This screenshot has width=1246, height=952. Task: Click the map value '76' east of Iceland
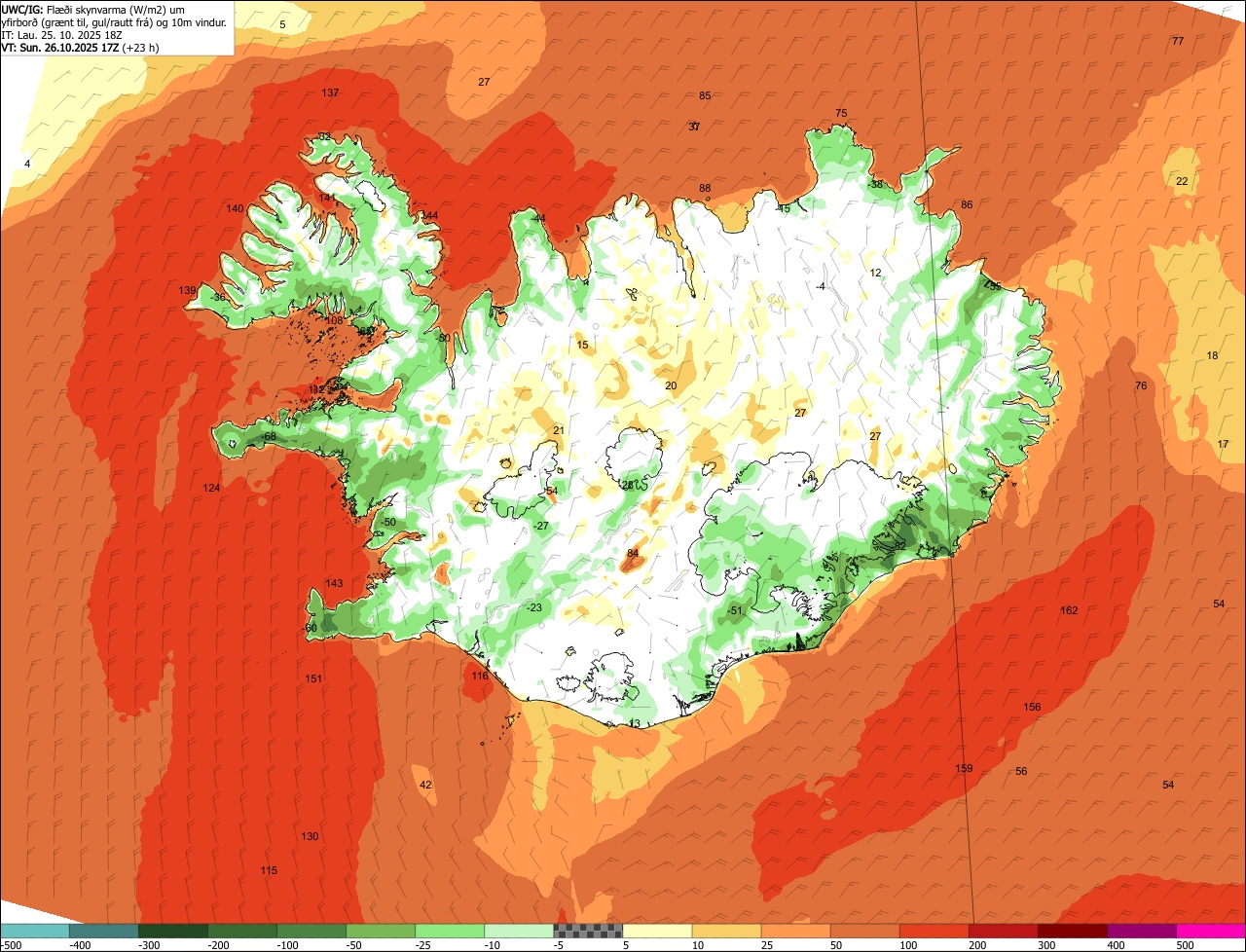[x=1141, y=385]
